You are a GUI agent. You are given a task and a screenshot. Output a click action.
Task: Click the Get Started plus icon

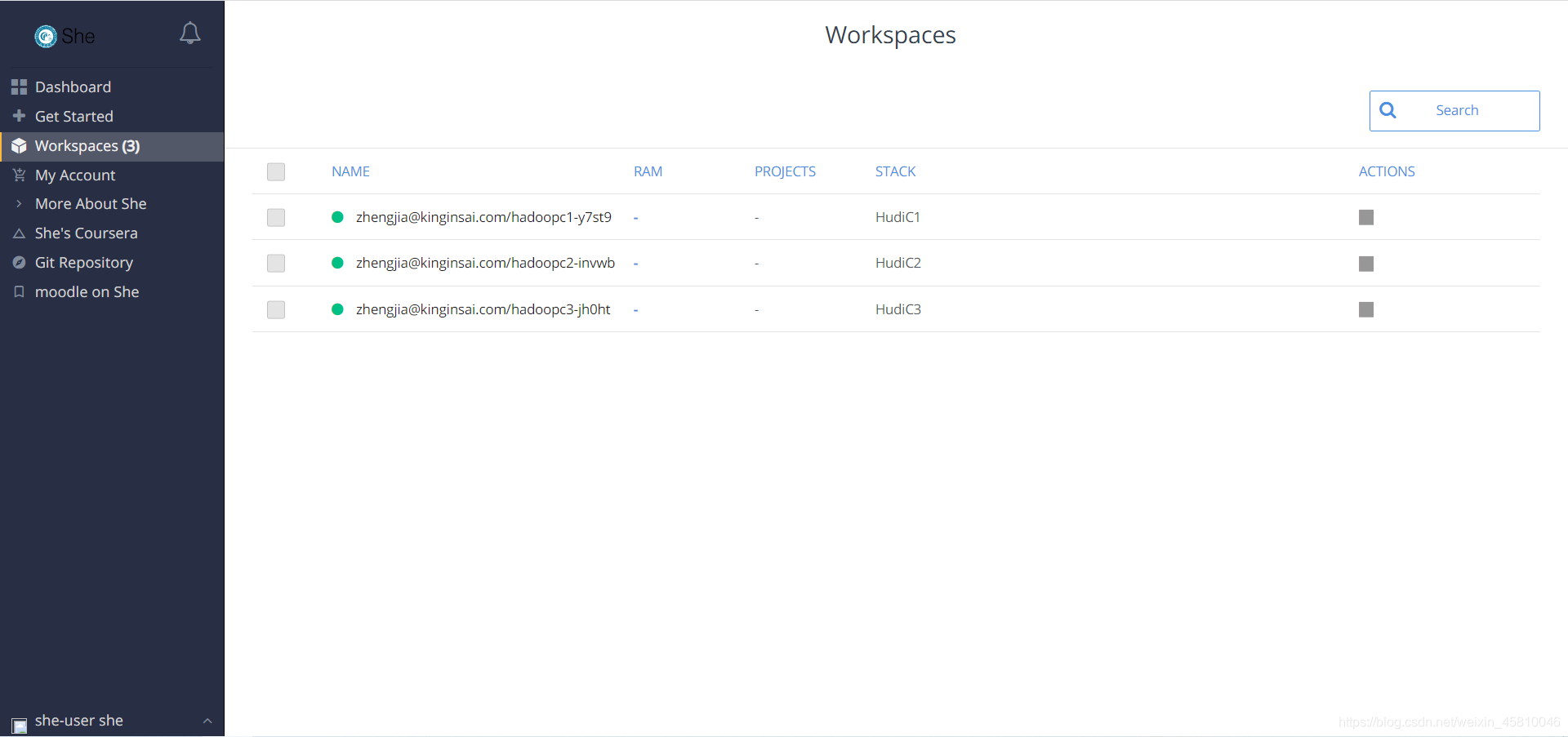click(19, 116)
